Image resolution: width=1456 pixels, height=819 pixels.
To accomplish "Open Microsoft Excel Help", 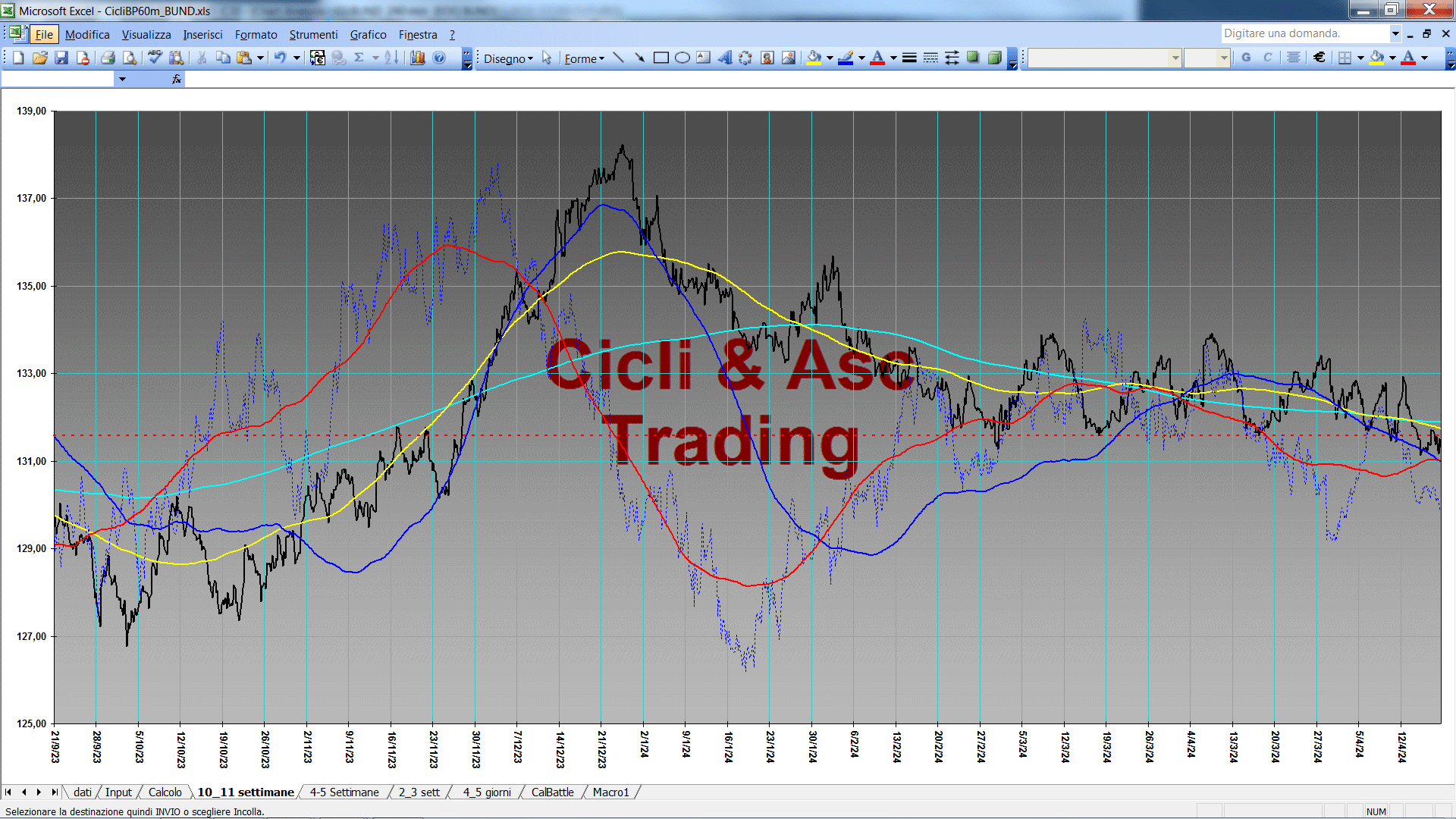I will pyautogui.click(x=439, y=58).
